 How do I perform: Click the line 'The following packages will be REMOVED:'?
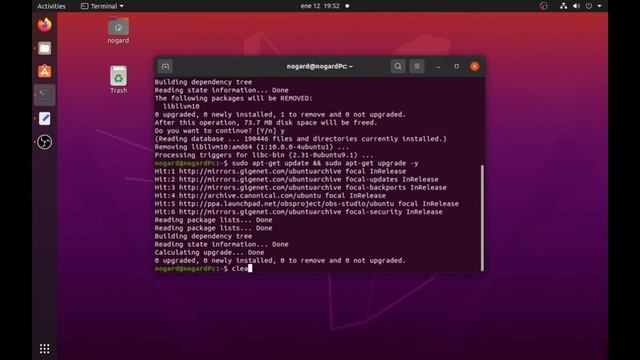(233, 98)
